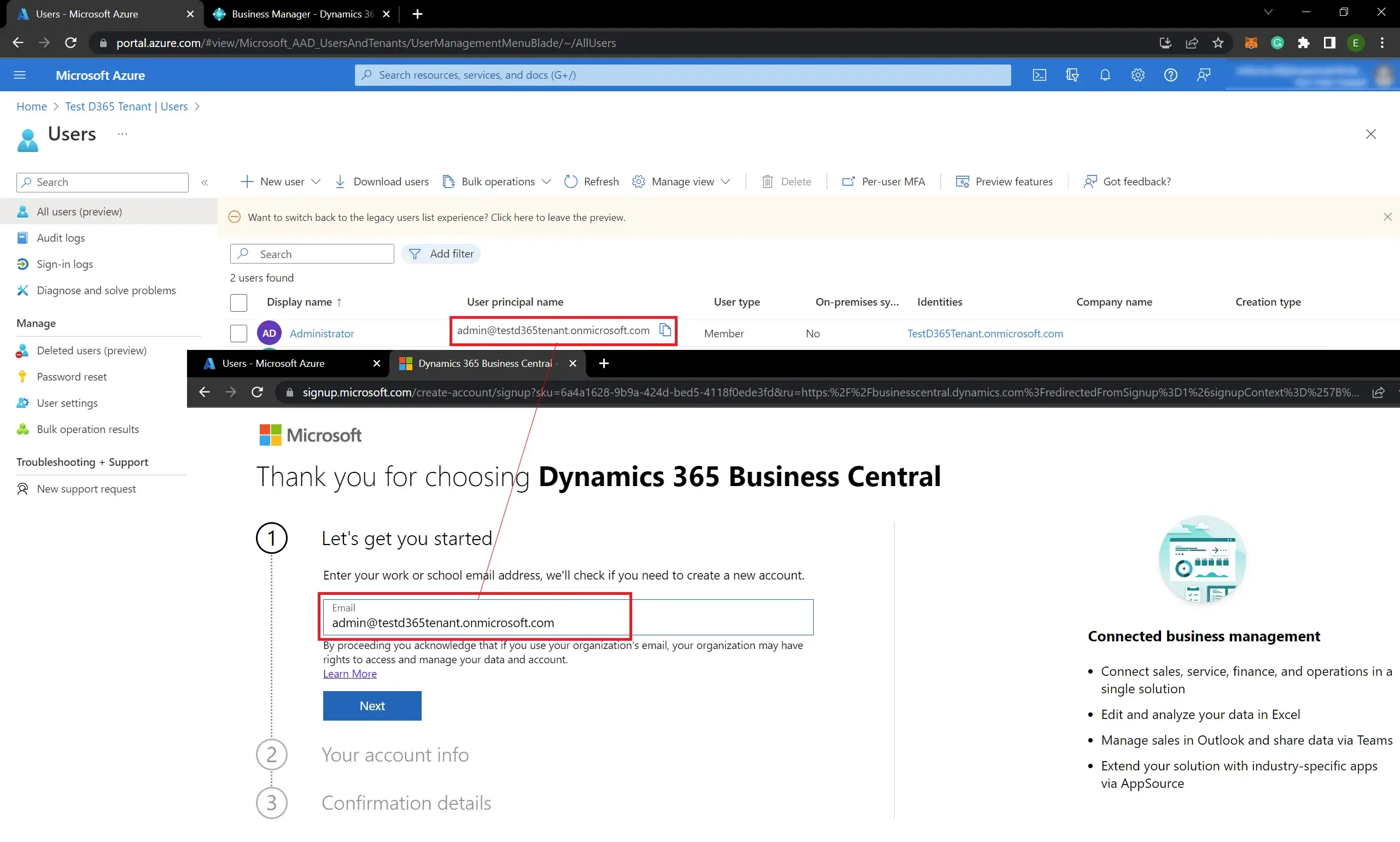This screenshot has width=1400, height=842.
Task: Click Refresh in users toolbar
Action: click(x=591, y=182)
